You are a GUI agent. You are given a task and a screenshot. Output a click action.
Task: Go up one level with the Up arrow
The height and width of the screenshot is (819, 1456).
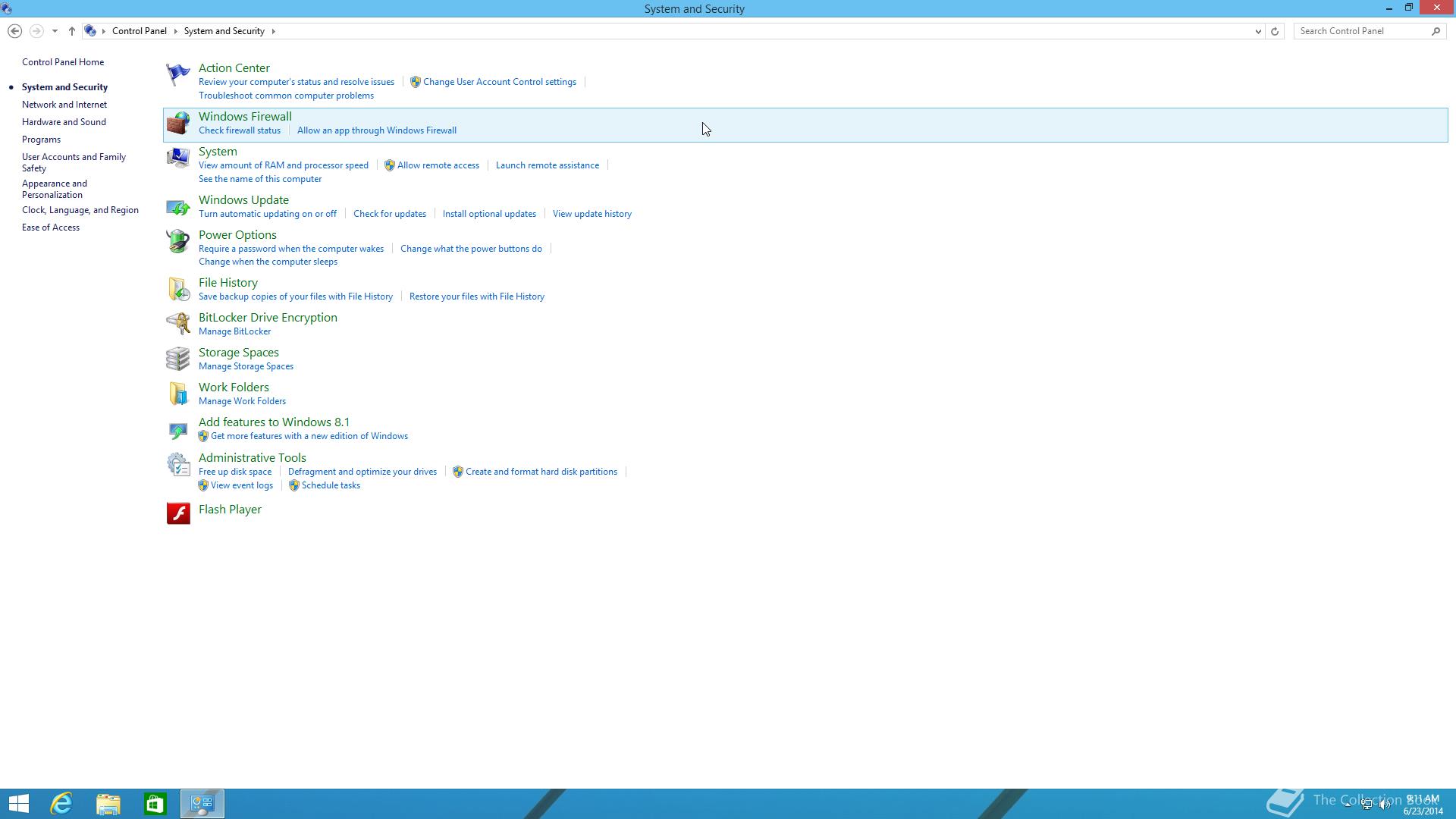71,31
